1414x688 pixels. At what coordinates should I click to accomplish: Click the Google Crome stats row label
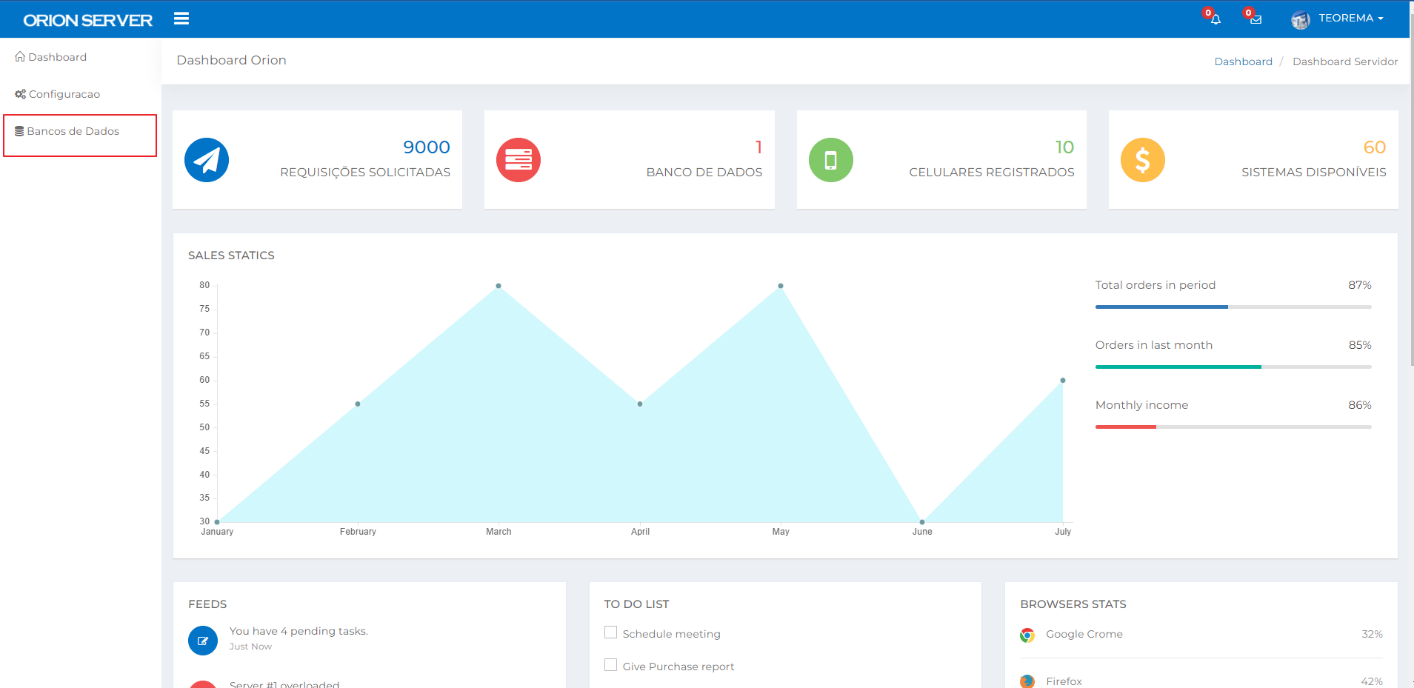pos(1084,634)
